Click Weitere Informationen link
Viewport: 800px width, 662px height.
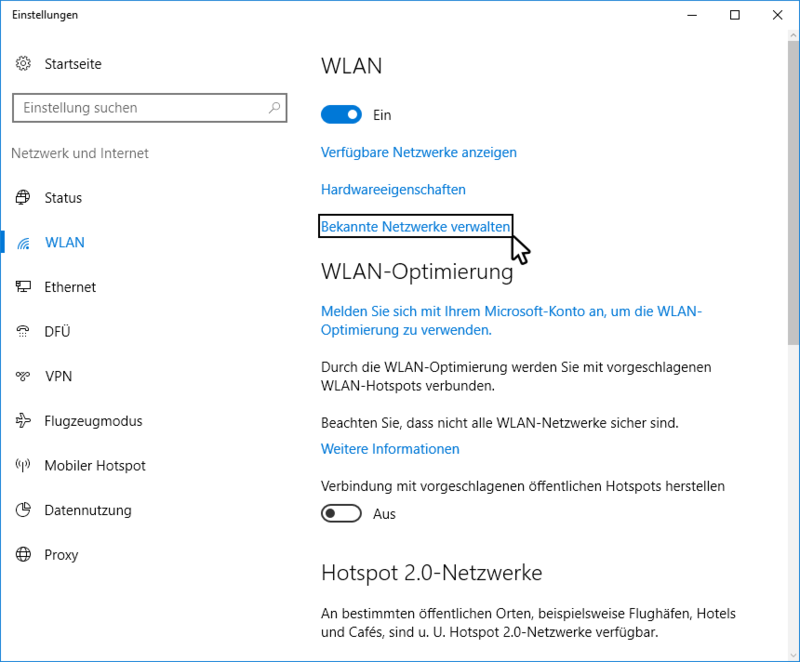[x=390, y=449]
